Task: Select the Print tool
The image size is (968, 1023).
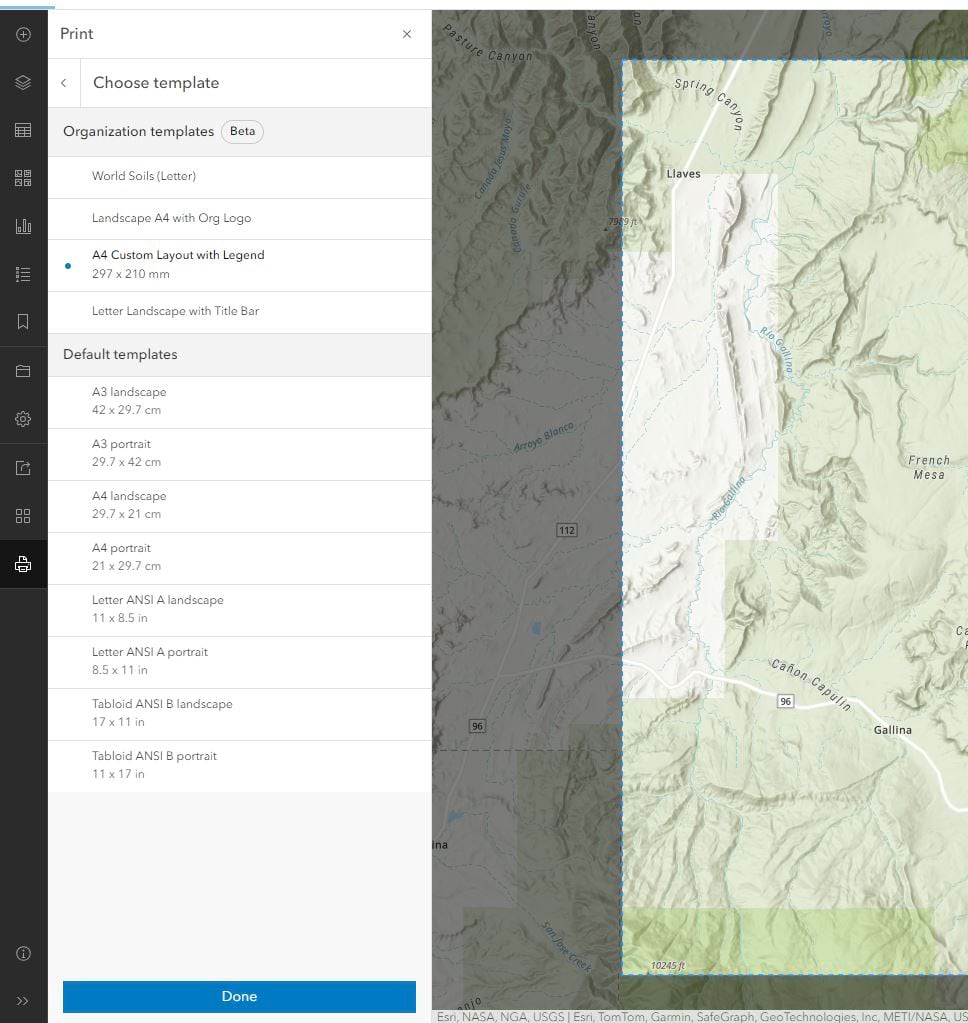Action: click(x=22, y=563)
